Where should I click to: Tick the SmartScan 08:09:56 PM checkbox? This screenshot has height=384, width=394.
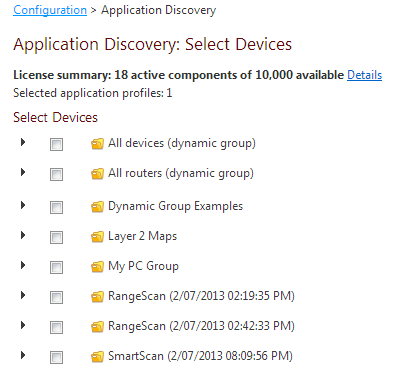(x=56, y=358)
